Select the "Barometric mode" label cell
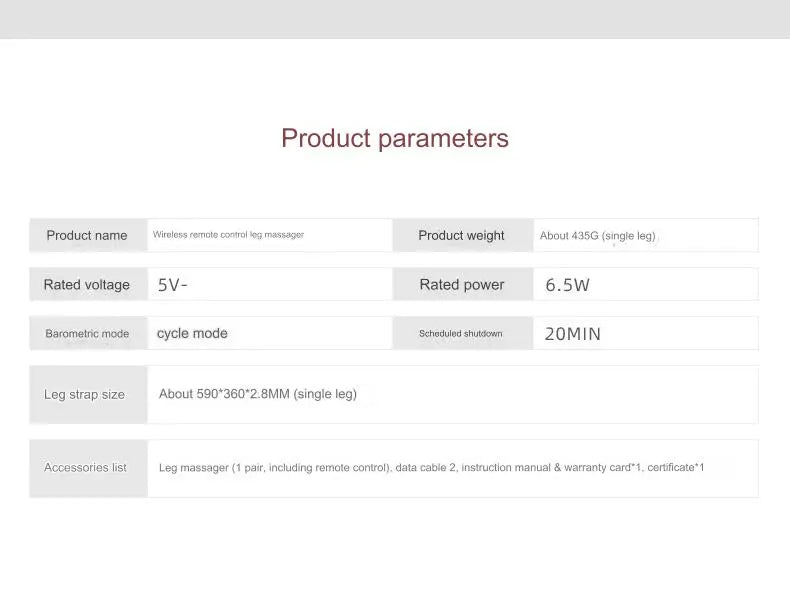 pos(87,334)
